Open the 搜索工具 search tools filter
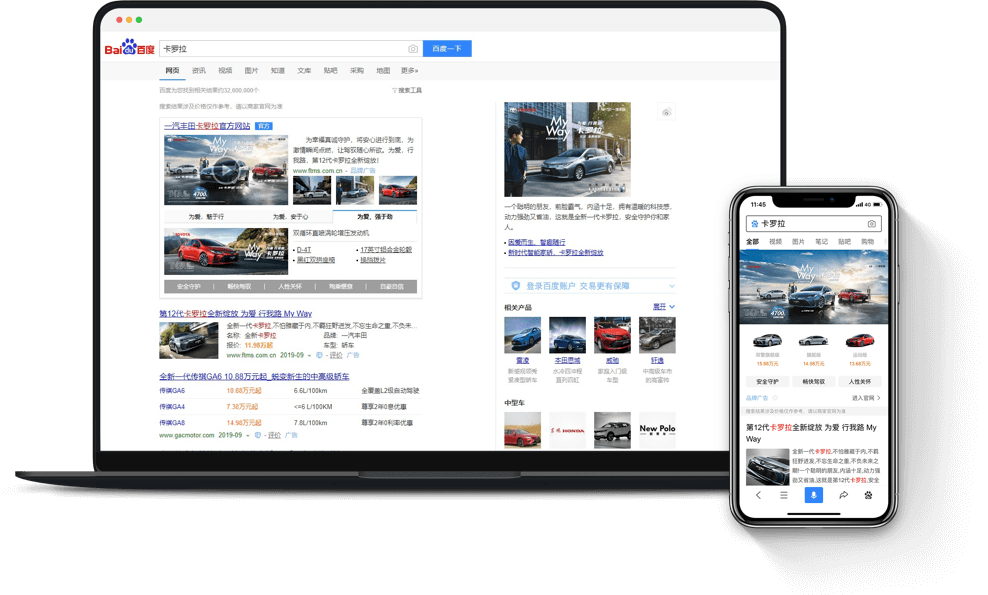The image size is (988, 595). pyautogui.click(x=407, y=91)
